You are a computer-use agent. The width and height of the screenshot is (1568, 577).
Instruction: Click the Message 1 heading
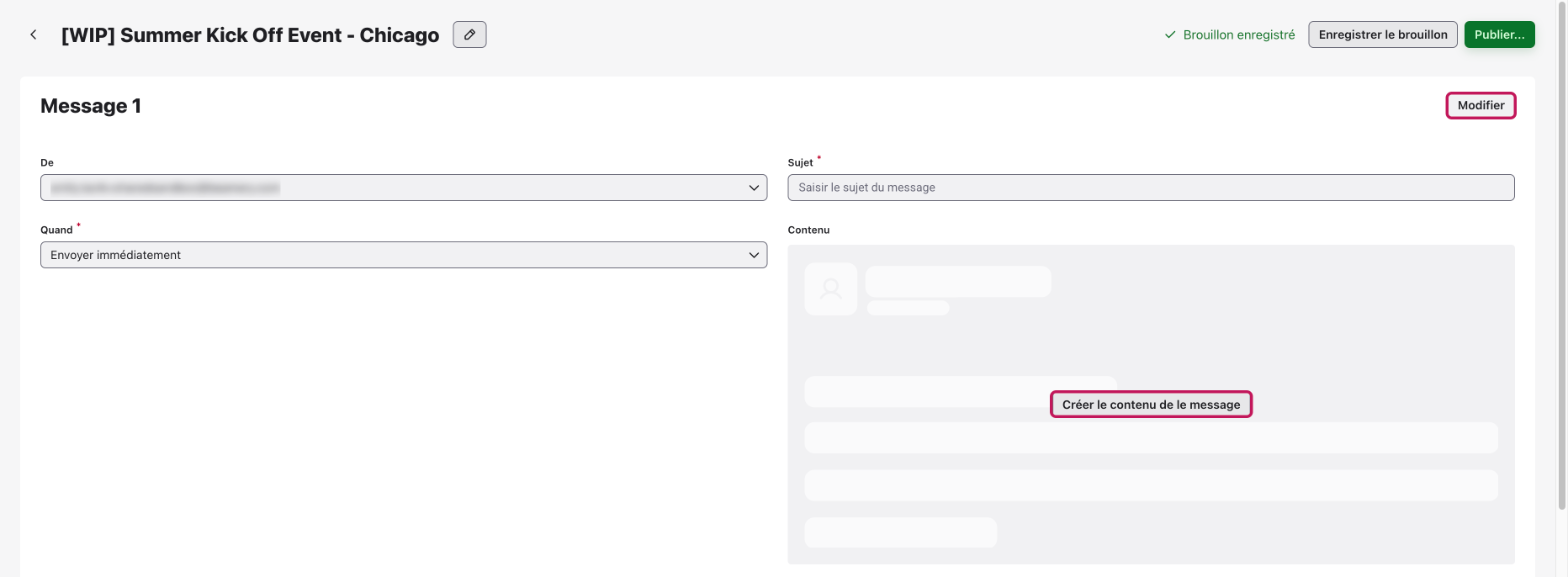tap(91, 106)
